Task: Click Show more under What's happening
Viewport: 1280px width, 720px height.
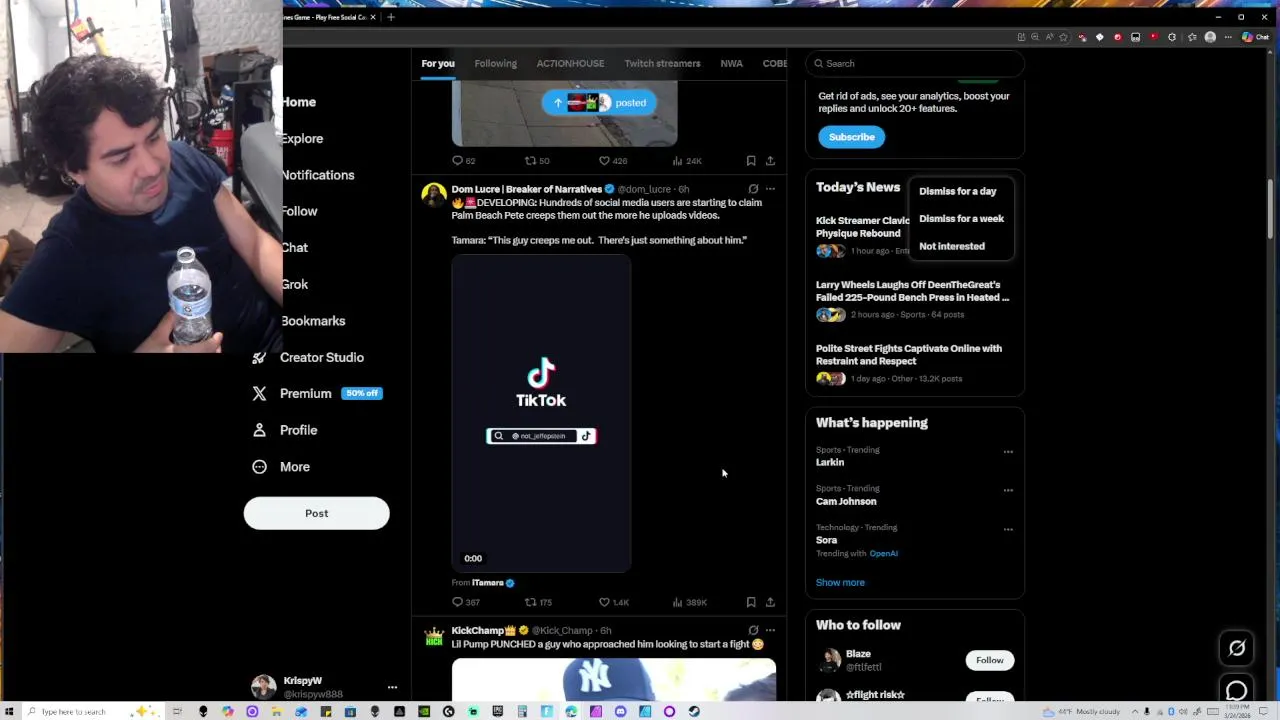Action: coord(840,582)
